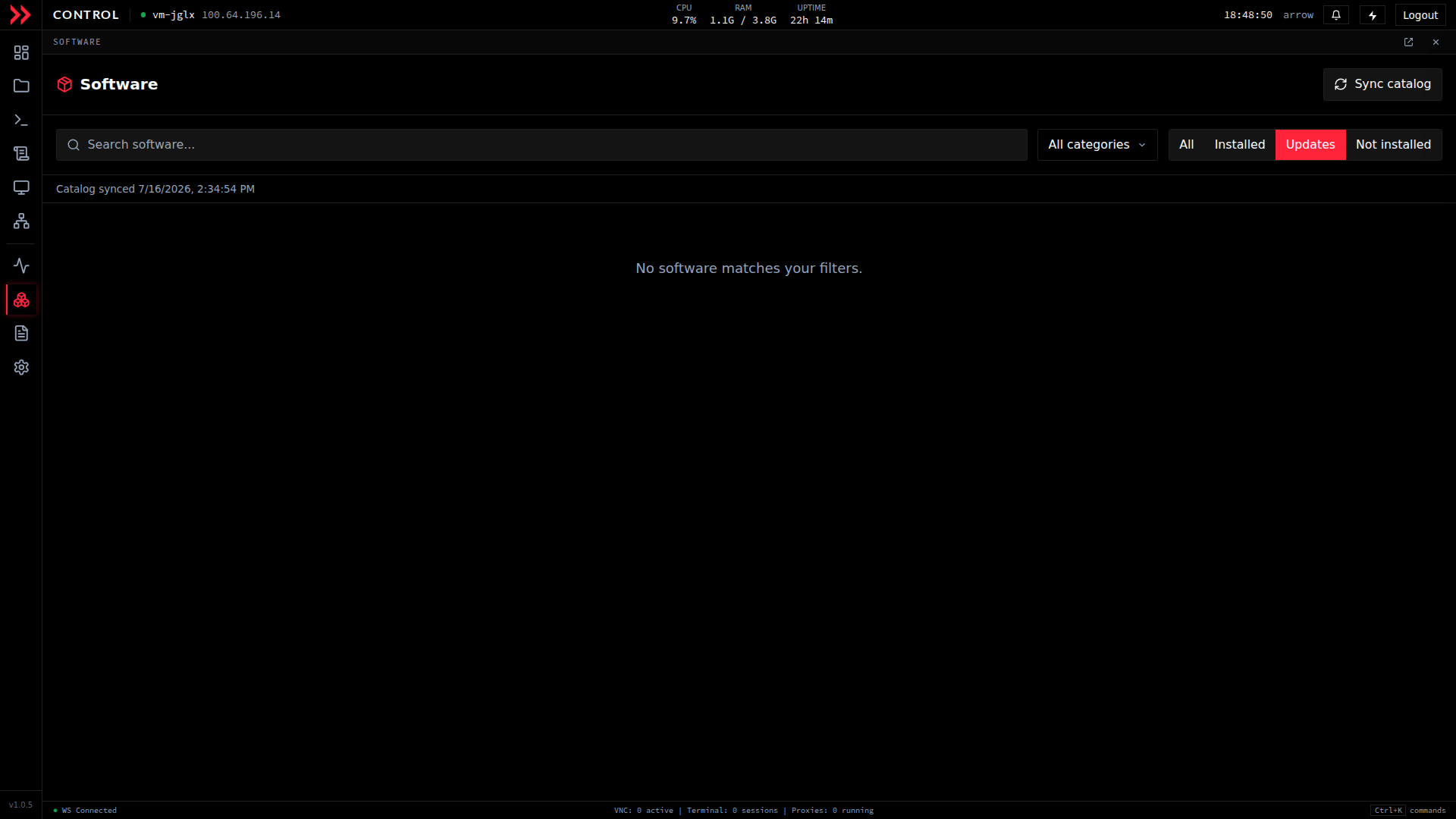Image resolution: width=1456 pixels, height=819 pixels.
Task: Click the UPTIME 22h 14m indicator
Action: [811, 14]
